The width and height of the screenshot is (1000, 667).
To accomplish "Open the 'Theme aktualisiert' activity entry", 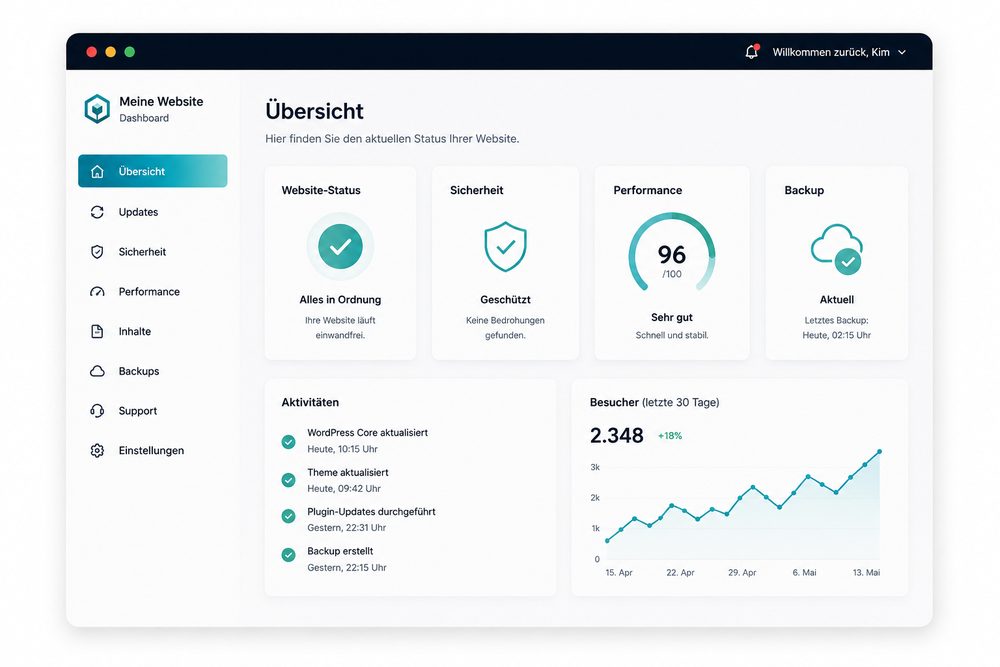I will coord(348,473).
